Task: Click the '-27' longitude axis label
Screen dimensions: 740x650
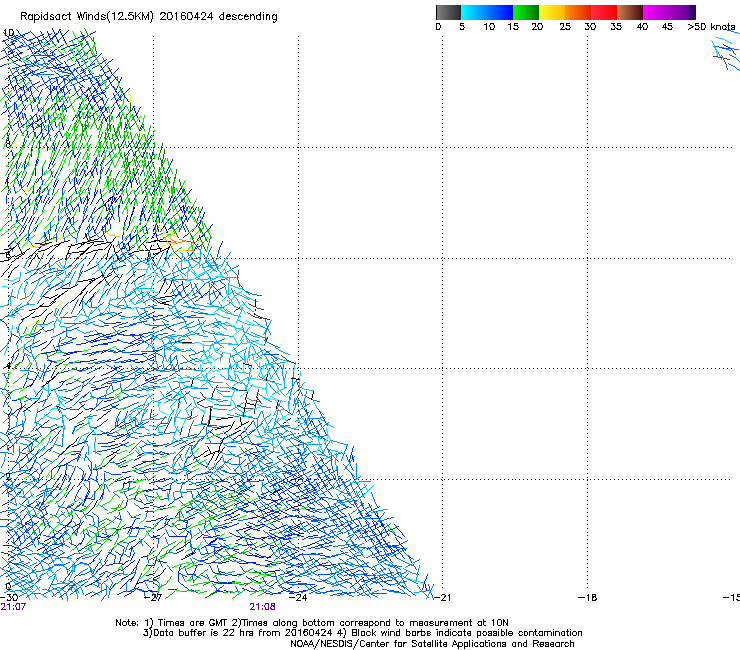Action: pos(153,598)
